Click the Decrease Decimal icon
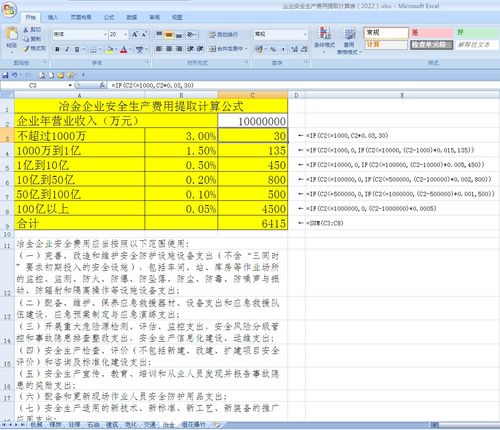The height and width of the screenshot is (430, 500). tap(304, 49)
